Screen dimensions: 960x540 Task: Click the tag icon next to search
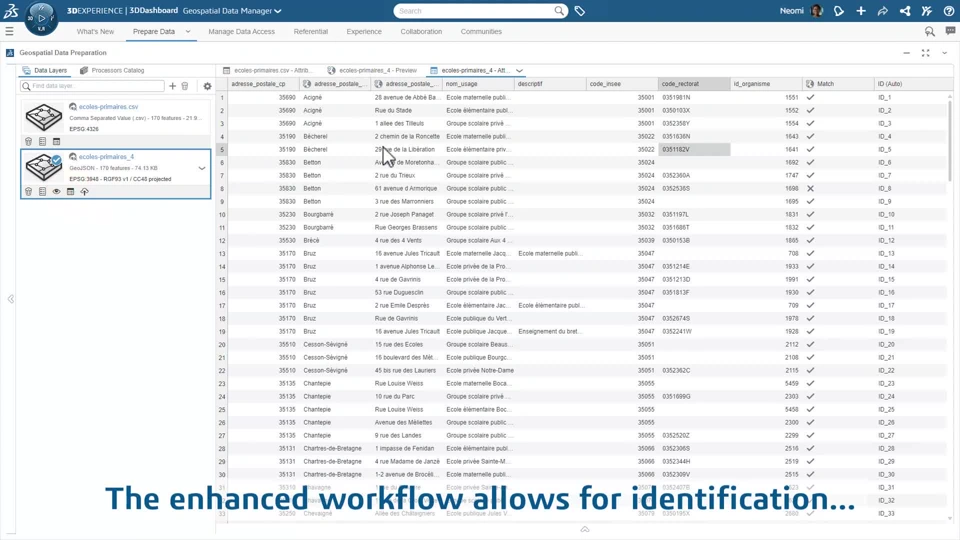click(580, 11)
